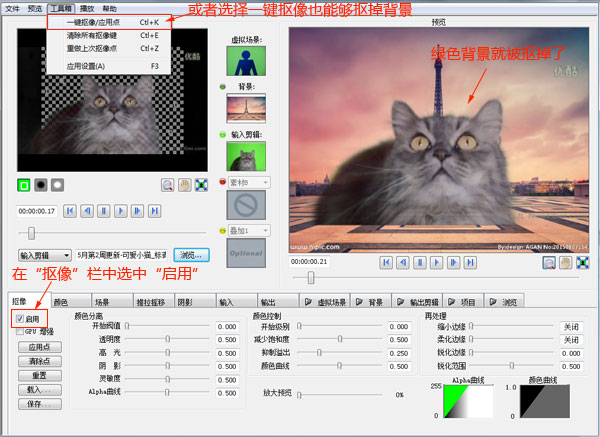Click the 保存... button
The width and height of the screenshot is (600, 437).
point(40,404)
